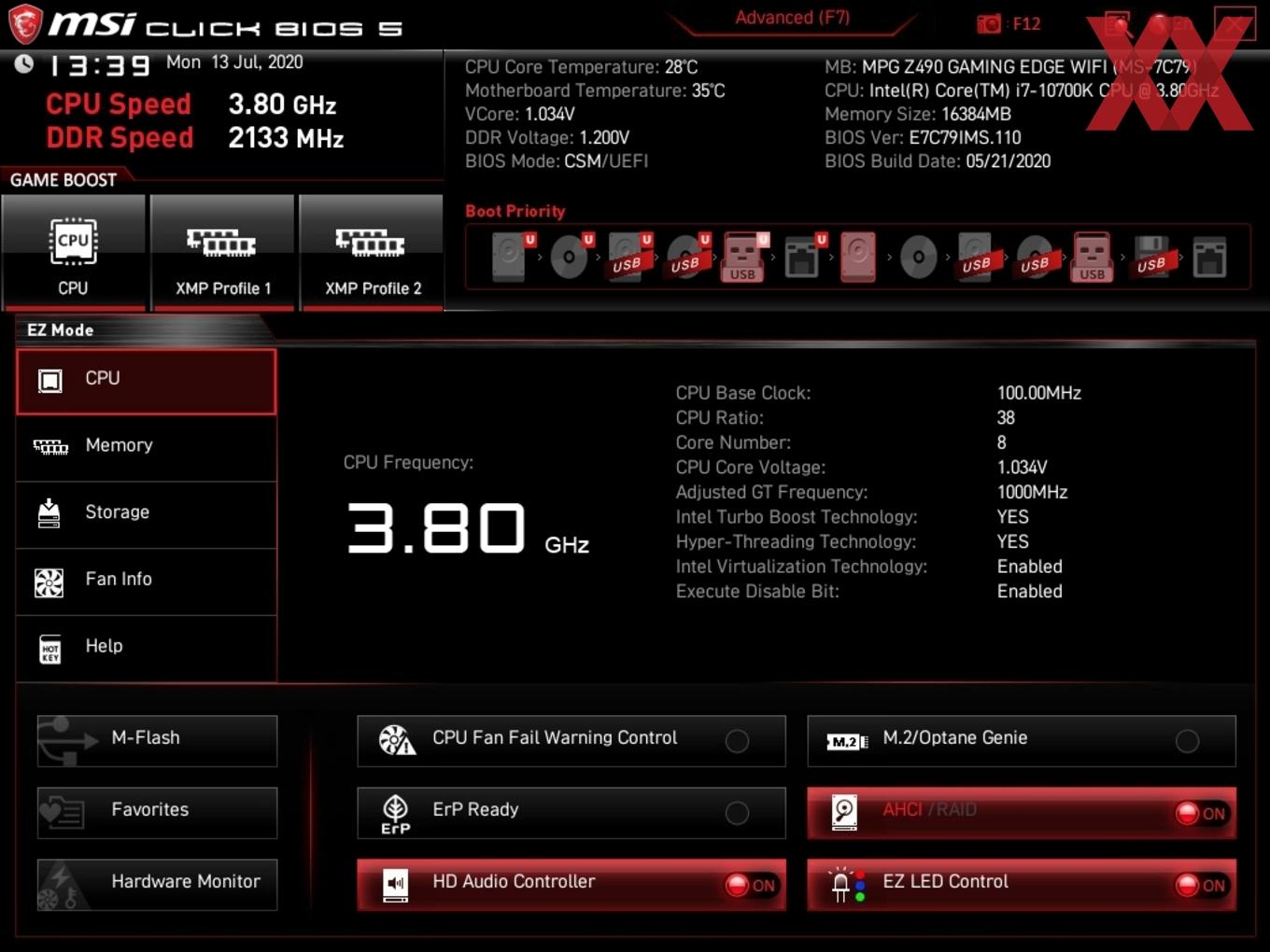The width and height of the screenshot is (1270, 952).
Task: Click Memory Size 16384MB text
Action: [918, 114]
